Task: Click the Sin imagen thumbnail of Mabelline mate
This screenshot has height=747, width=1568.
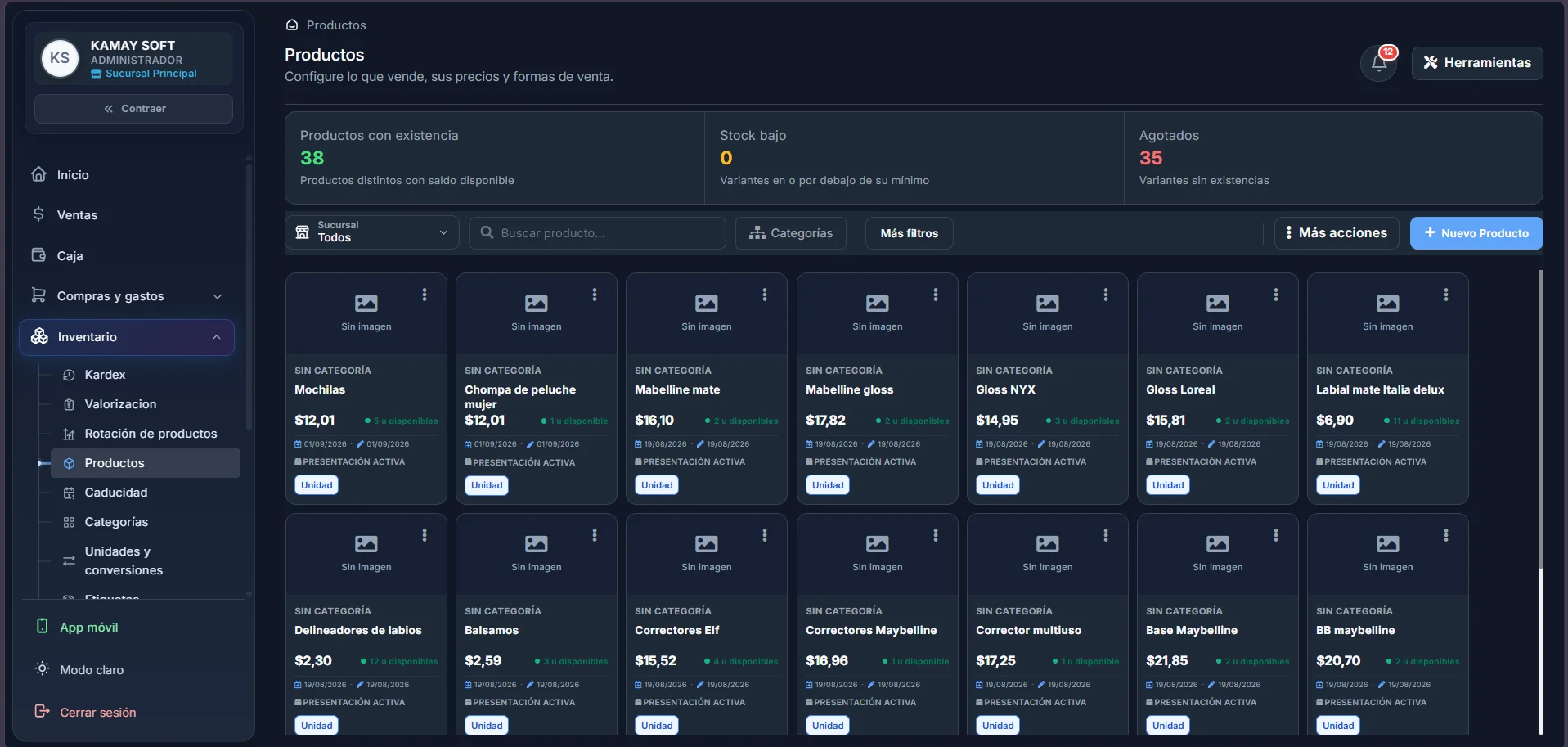Action: 707,313
